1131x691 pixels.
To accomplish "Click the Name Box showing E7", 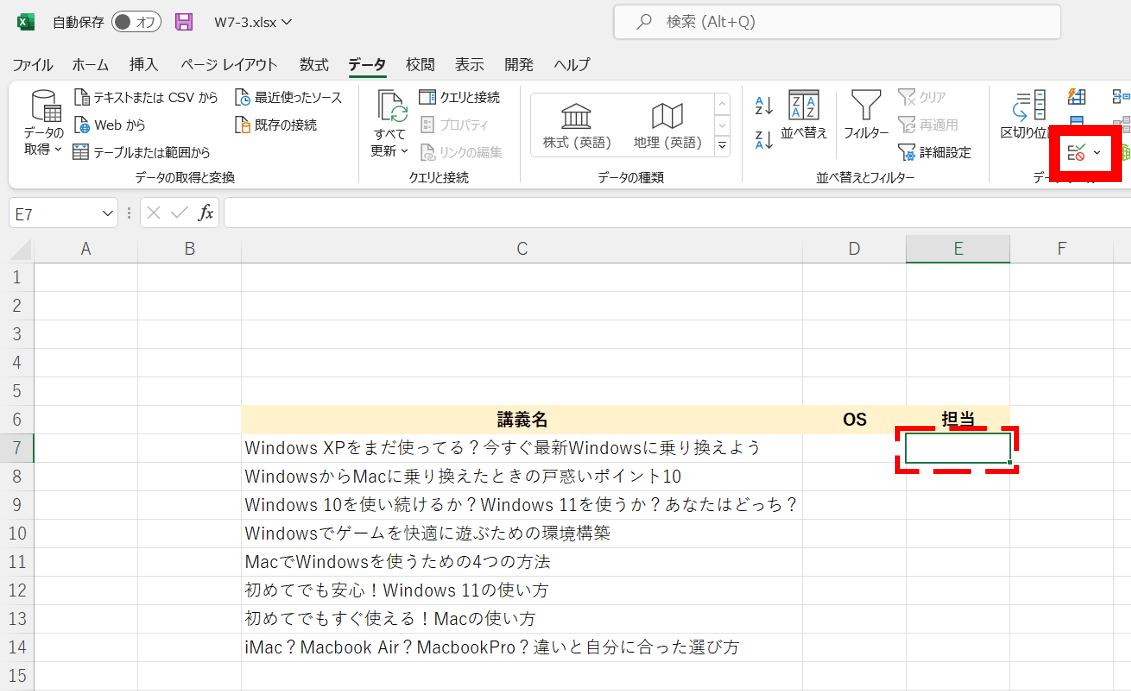I will [x=56, y=214].
